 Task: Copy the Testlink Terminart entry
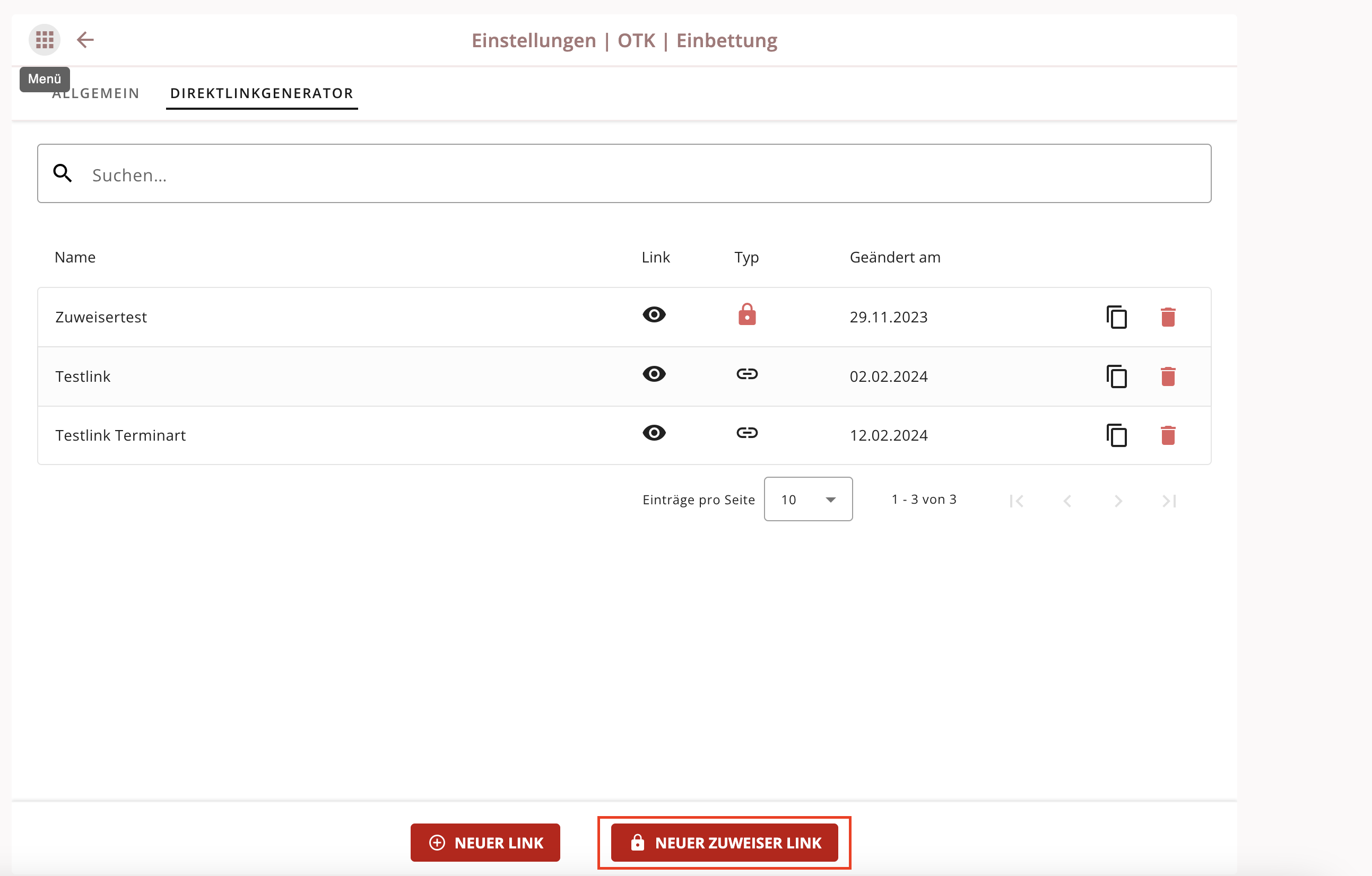point(1116,436)
